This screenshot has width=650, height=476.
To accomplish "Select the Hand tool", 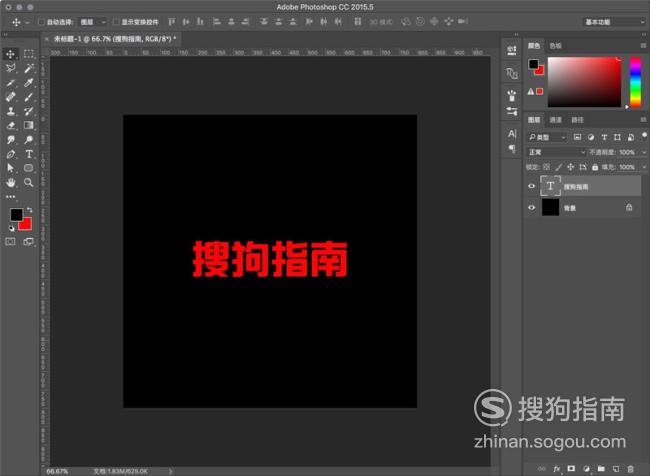I will pos(10,182).
